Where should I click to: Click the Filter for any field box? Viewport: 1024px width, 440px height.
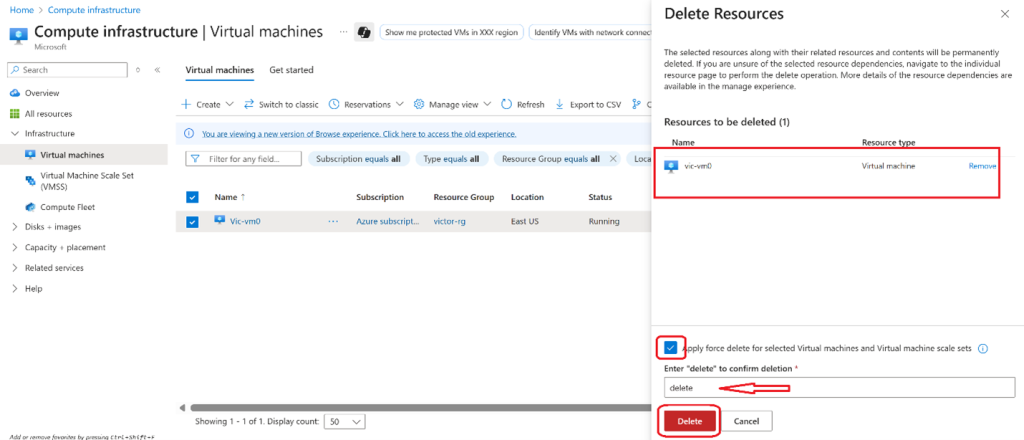(244, 159)
